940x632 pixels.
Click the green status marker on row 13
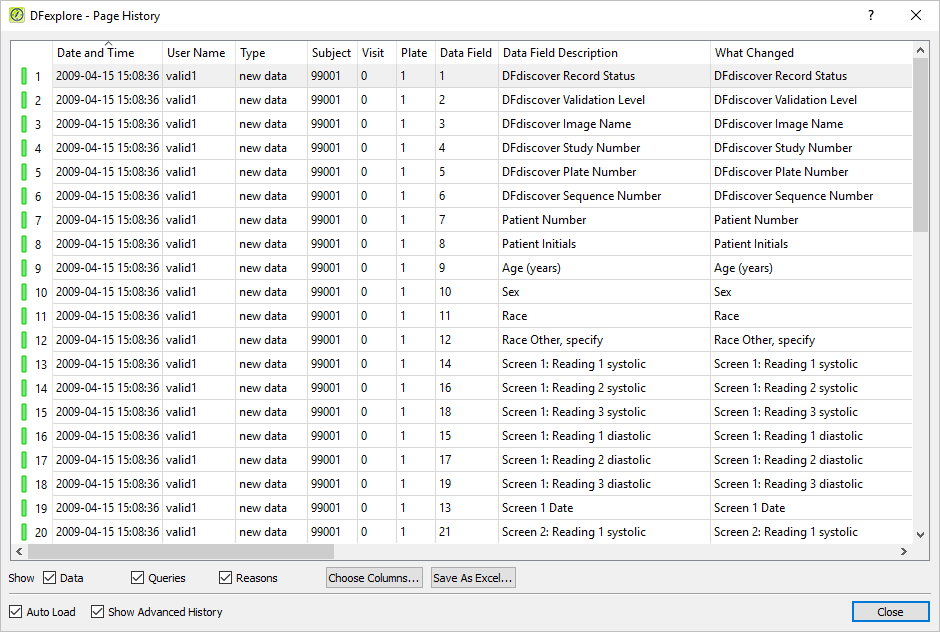point(24,364)
